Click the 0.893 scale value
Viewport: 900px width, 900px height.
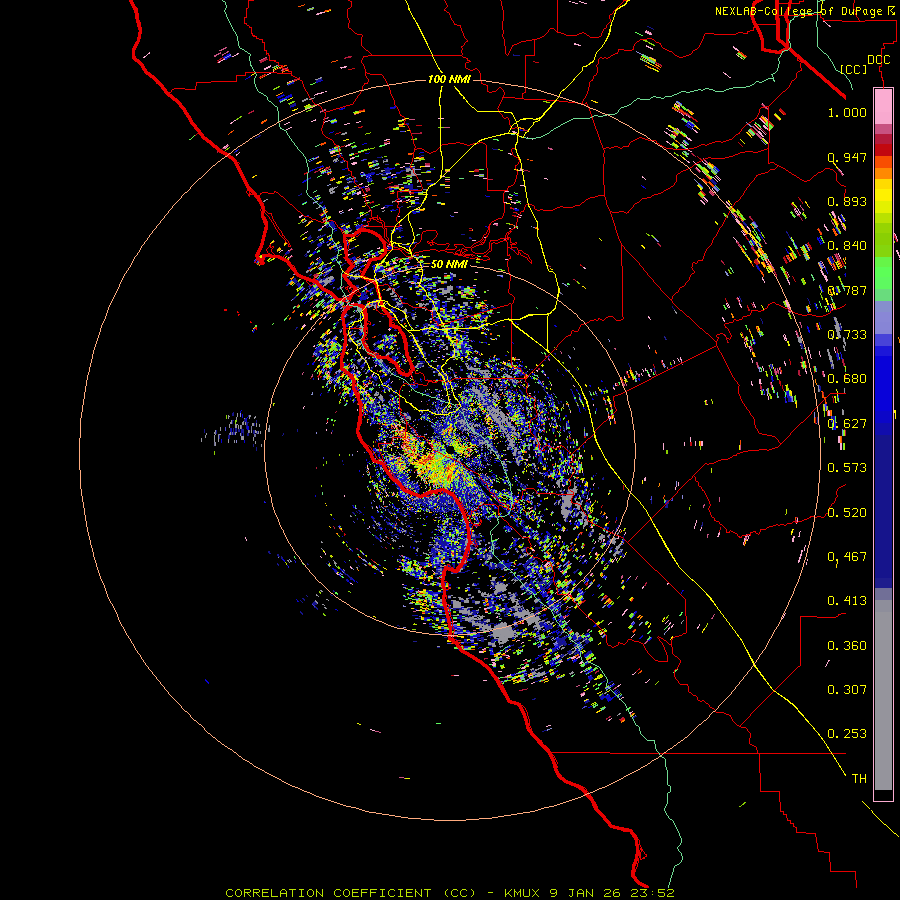point(847,201)
